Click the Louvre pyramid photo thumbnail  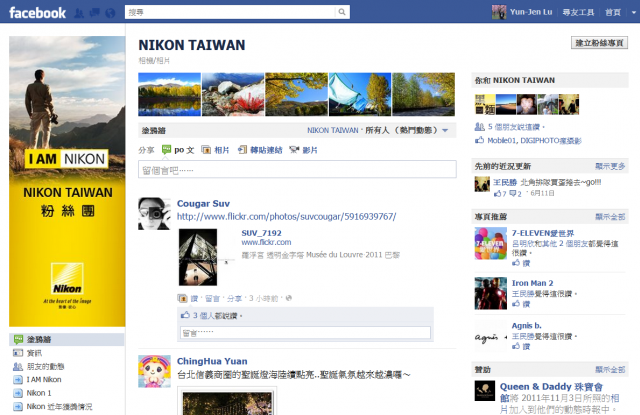coord(198,257)
